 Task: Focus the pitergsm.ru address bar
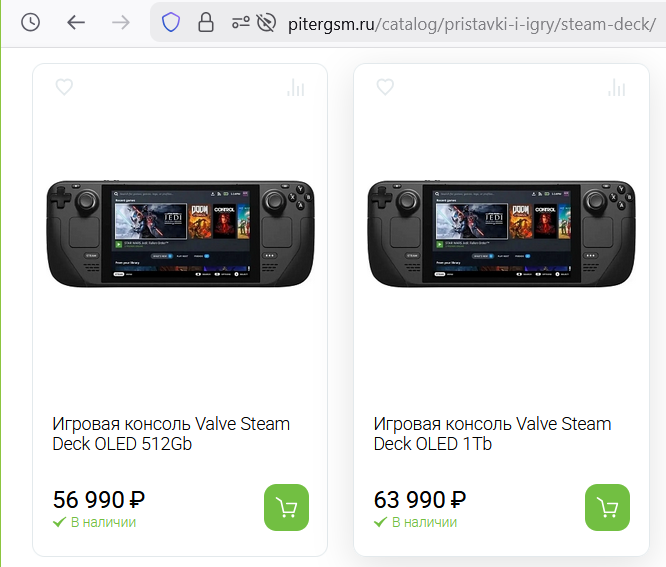pyautogui.click(x=470, y=22)
